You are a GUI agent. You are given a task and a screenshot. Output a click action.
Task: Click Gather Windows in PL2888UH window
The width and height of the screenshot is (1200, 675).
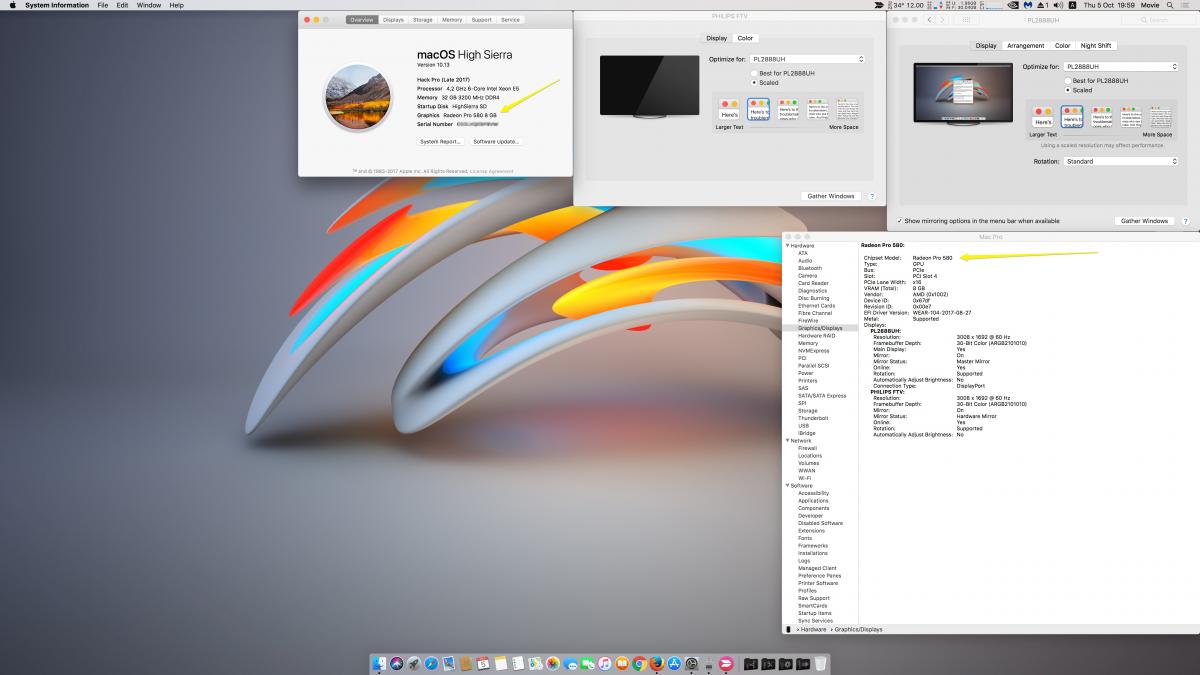1144,221
